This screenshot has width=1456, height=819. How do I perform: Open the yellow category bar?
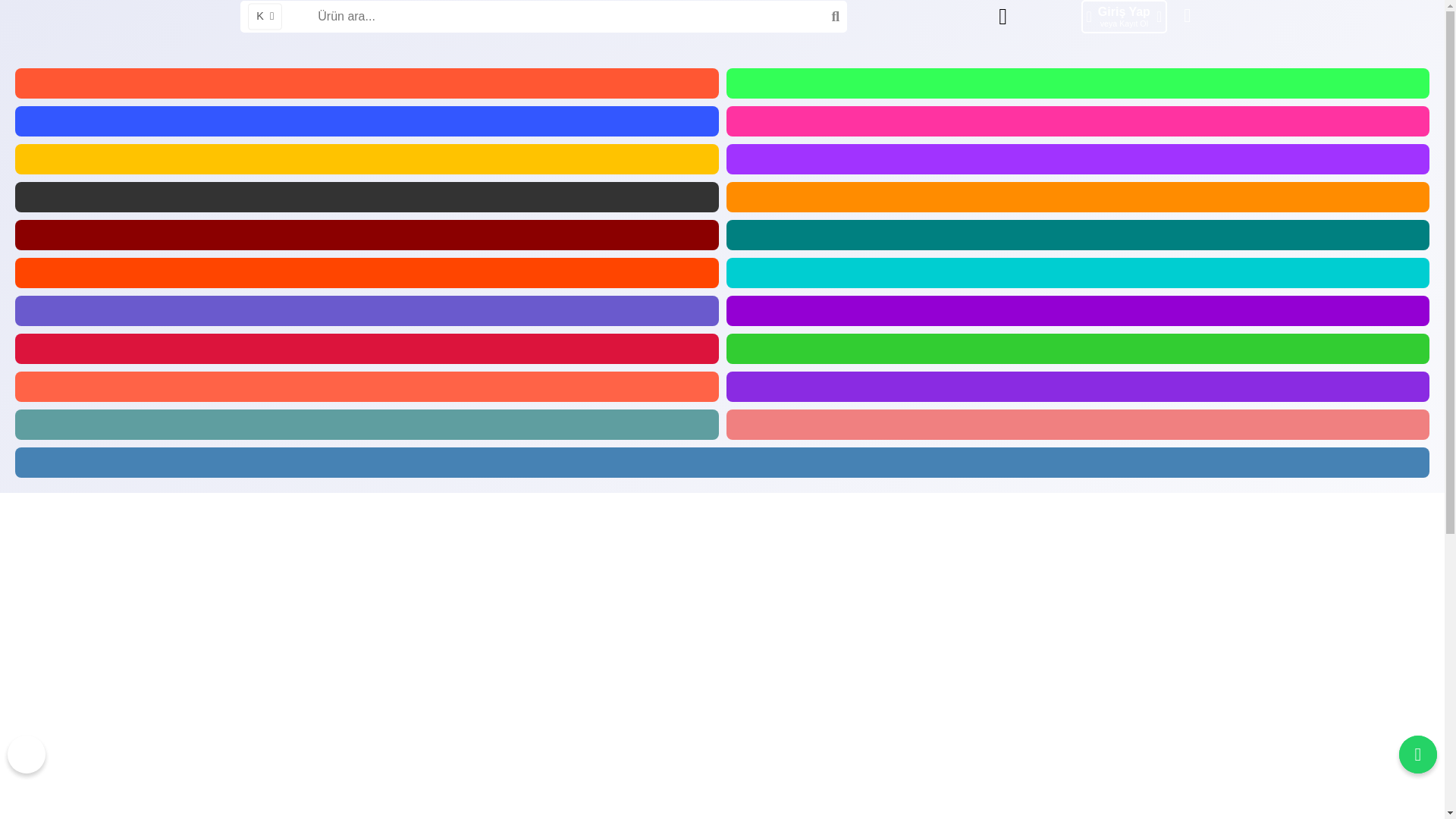[x=366, y=159]
